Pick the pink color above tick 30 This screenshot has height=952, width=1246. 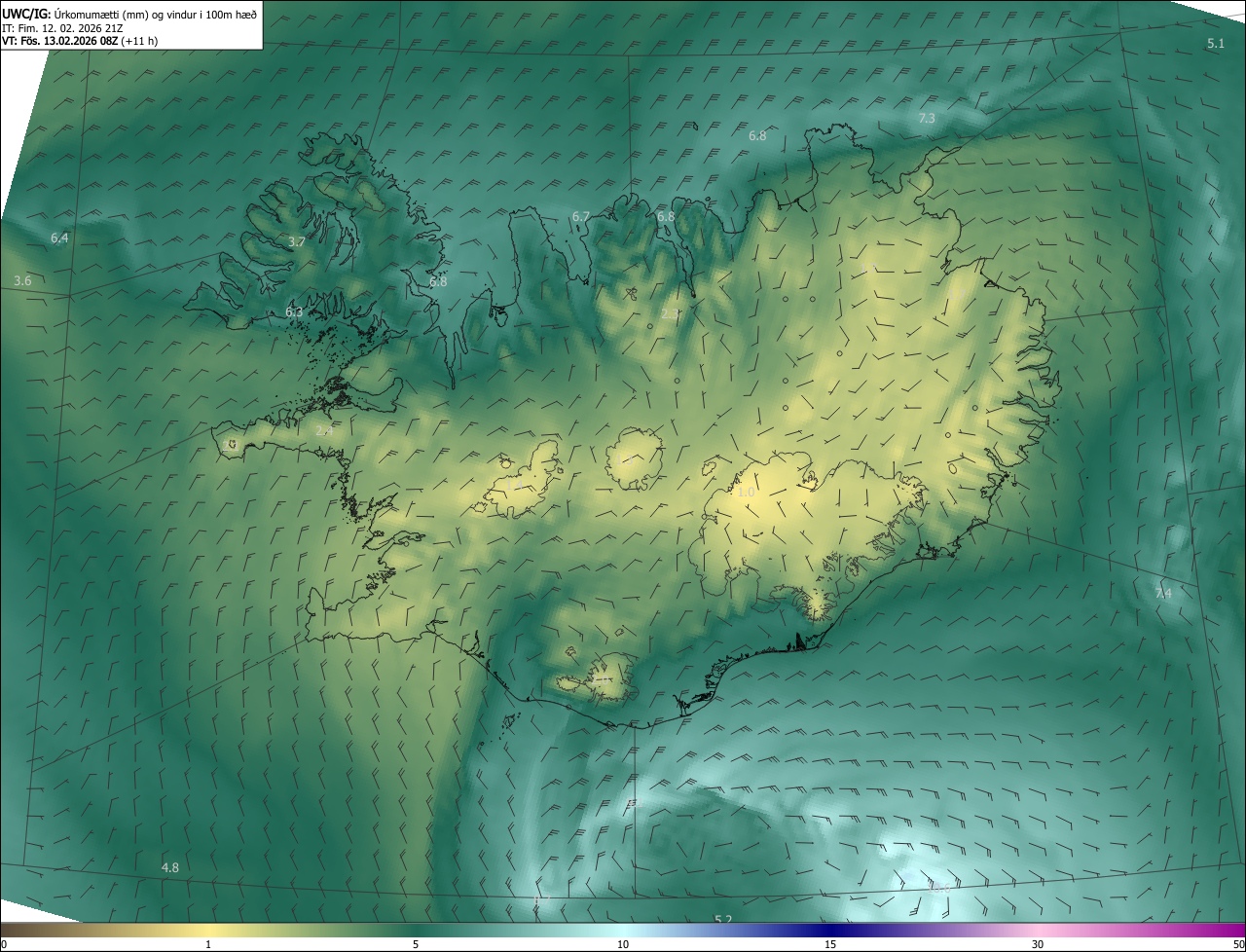(x=1038, y=930)
